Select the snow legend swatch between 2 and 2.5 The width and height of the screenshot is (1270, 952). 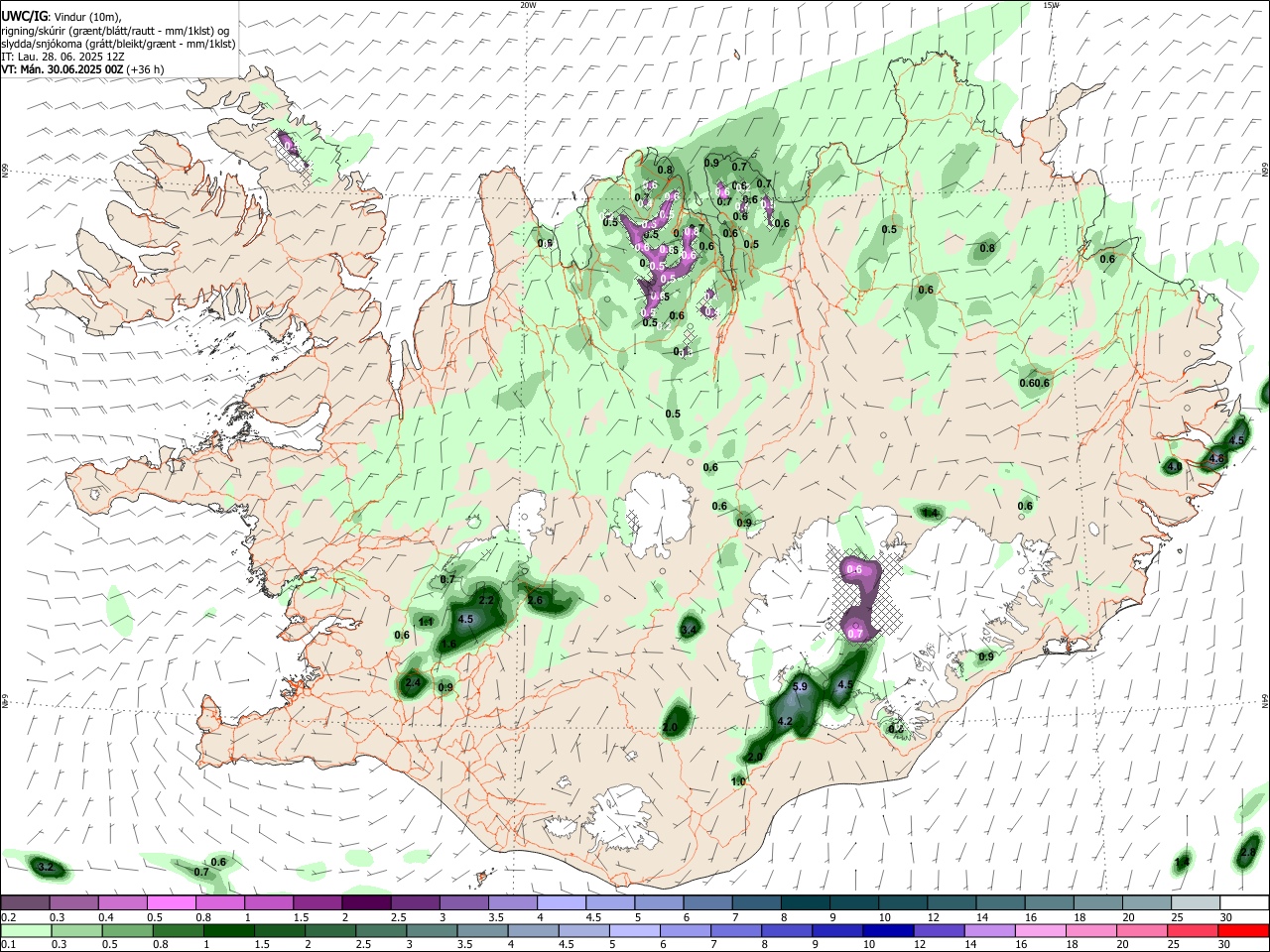pos(366,903)
